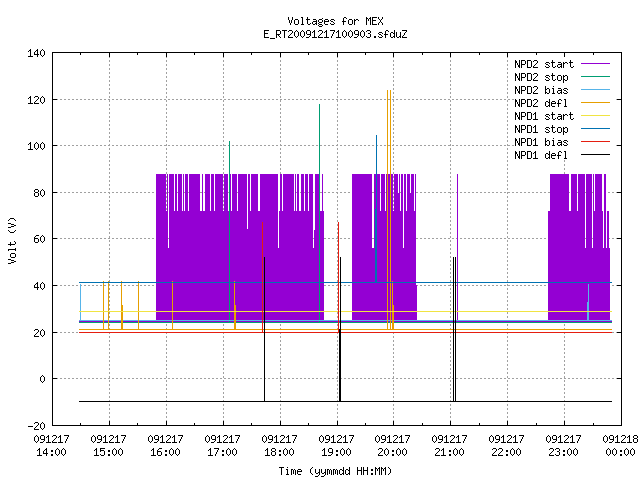This screenshot has width=640, height=480.
Task: Click purple NPD2 start block between 16:00 and 18:45
Action: pyautogui.click(x=240, y=247)
